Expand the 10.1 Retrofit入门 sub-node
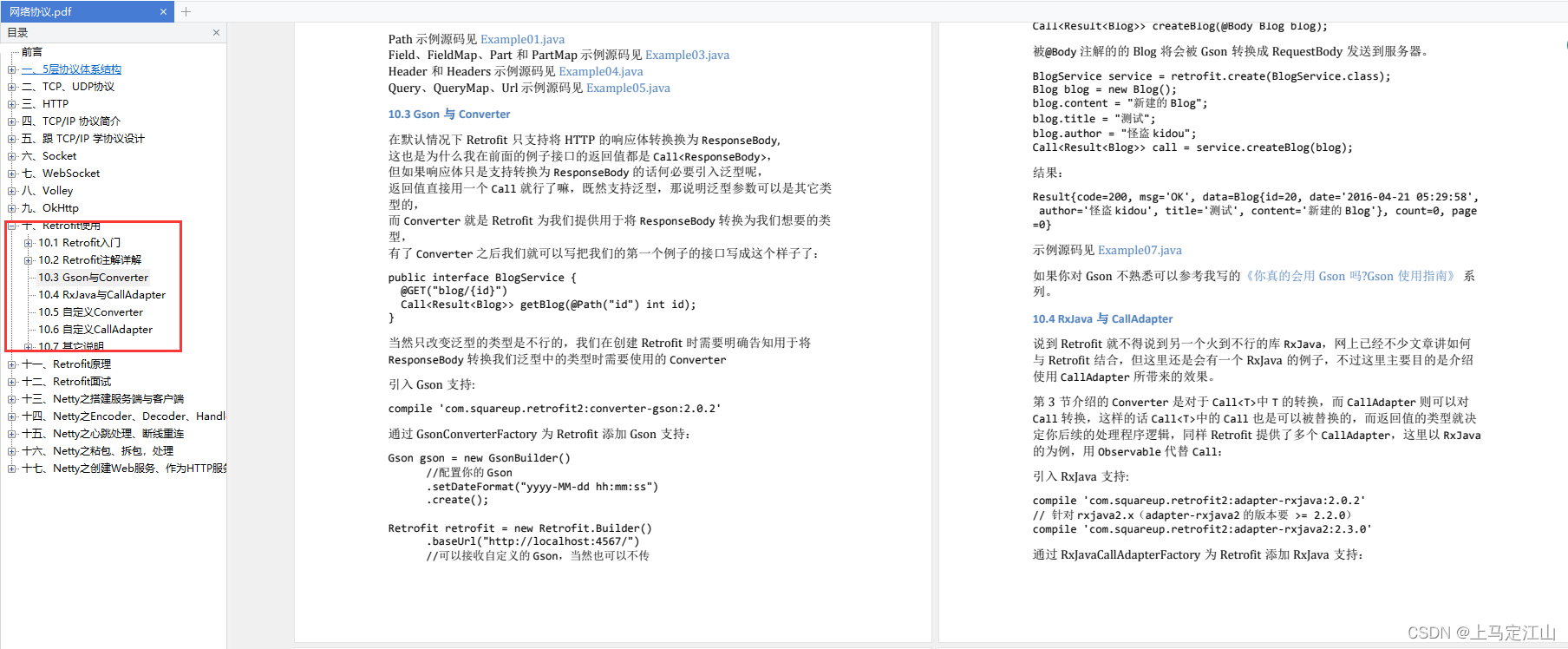The width and height of the screenshot is (1568, 649). pyautogui.click(x=29, y=243)
